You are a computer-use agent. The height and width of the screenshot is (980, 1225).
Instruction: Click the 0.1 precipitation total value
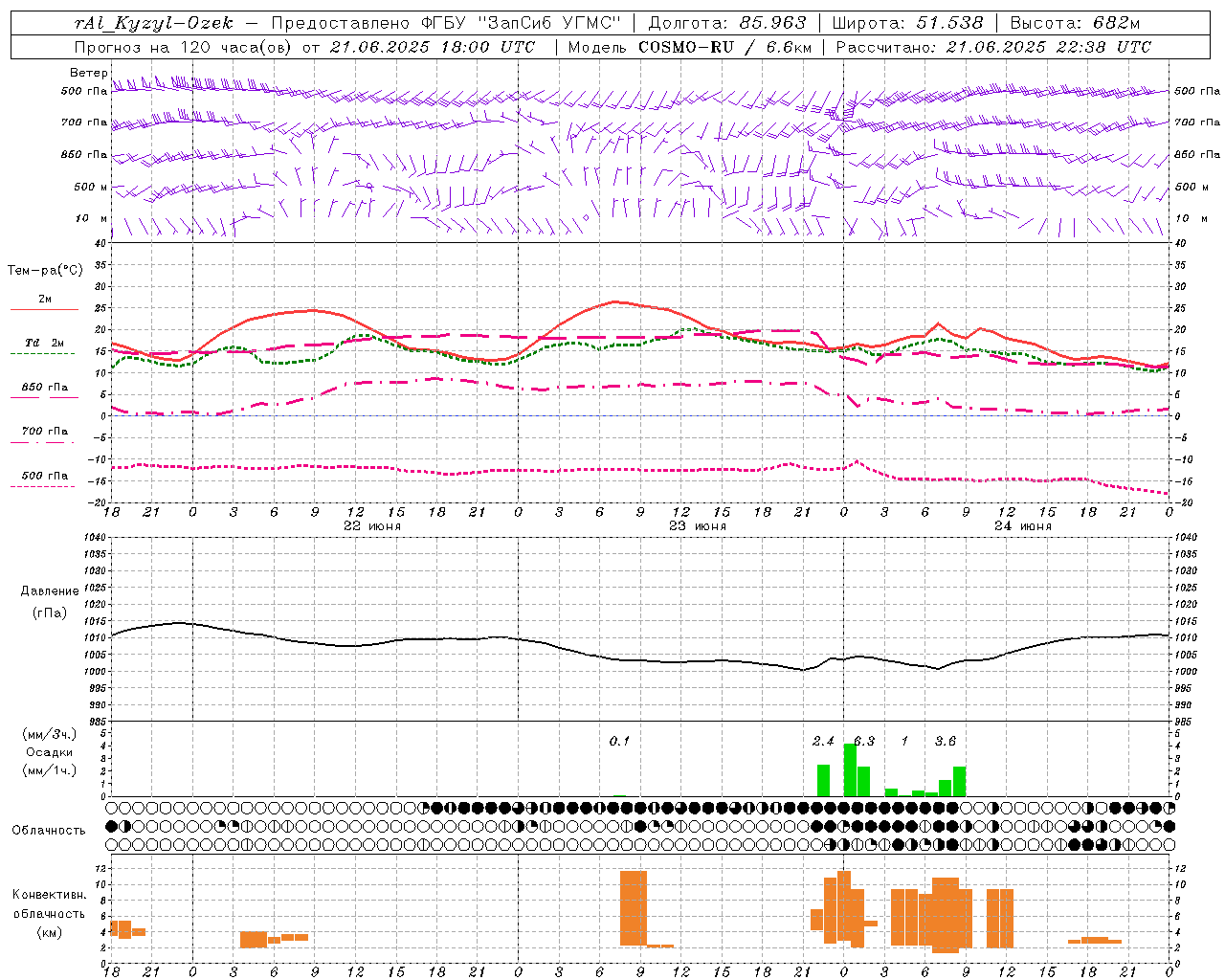pyautogui.click(x=619, y=741)
